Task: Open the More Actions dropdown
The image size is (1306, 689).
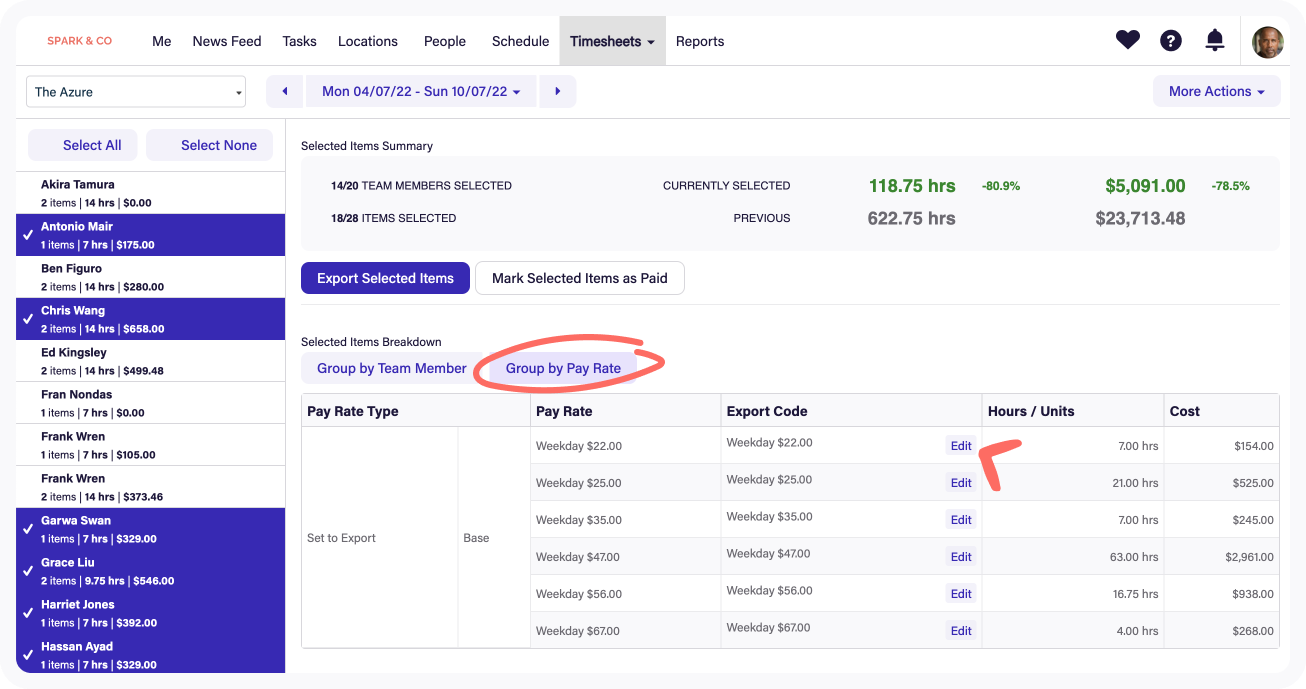Action: [1216, 91]
